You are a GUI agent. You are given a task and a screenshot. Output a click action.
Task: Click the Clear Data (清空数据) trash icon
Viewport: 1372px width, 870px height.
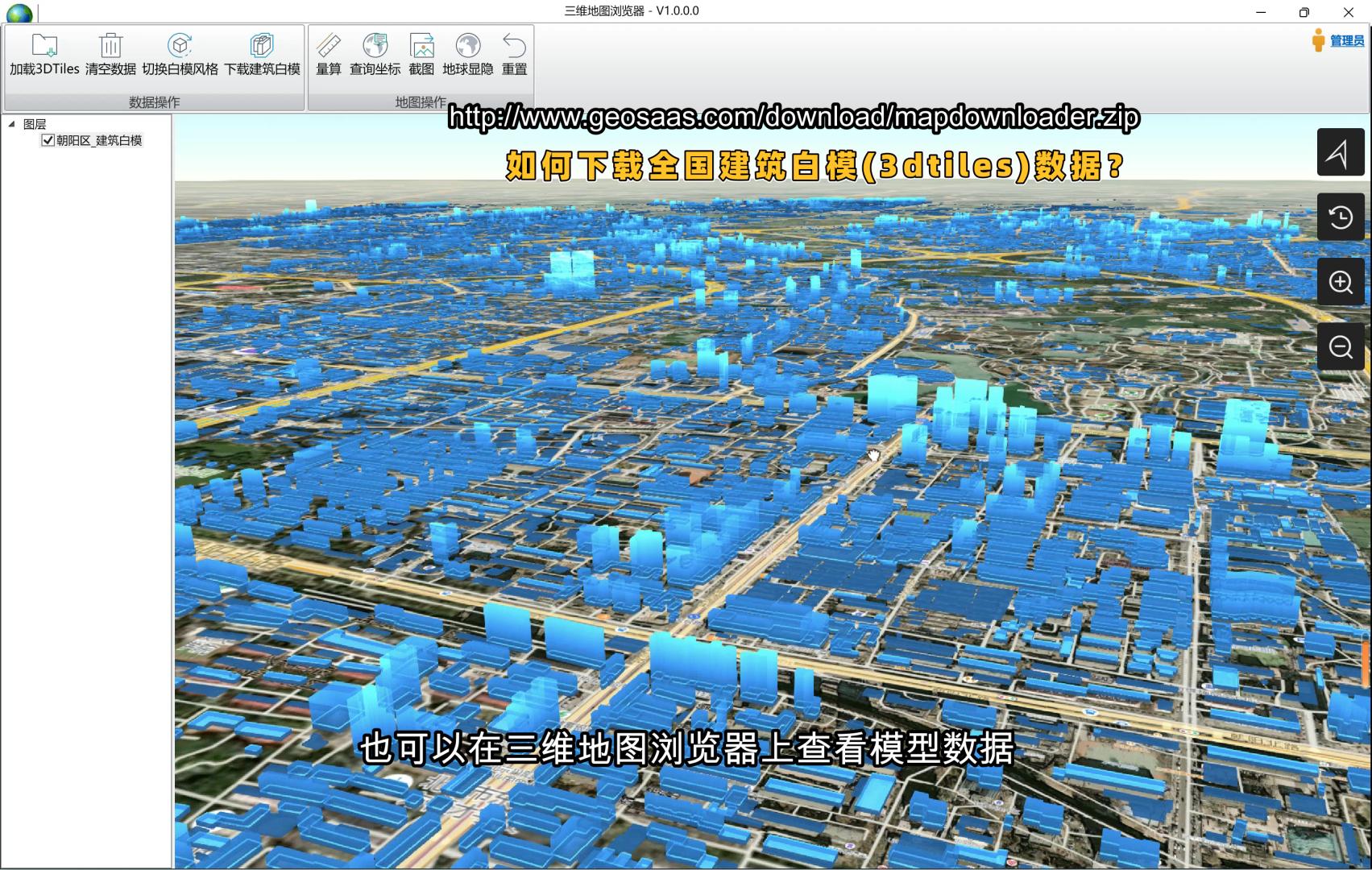tap(110, 46)
